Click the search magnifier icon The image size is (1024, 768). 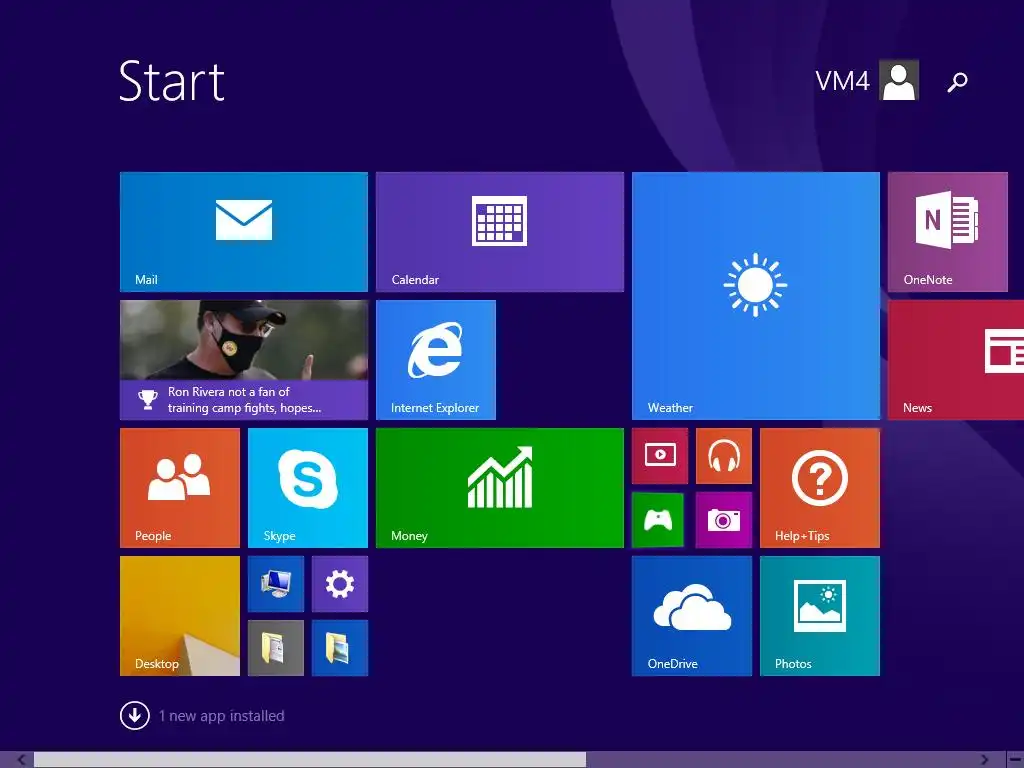coord(957,82)
